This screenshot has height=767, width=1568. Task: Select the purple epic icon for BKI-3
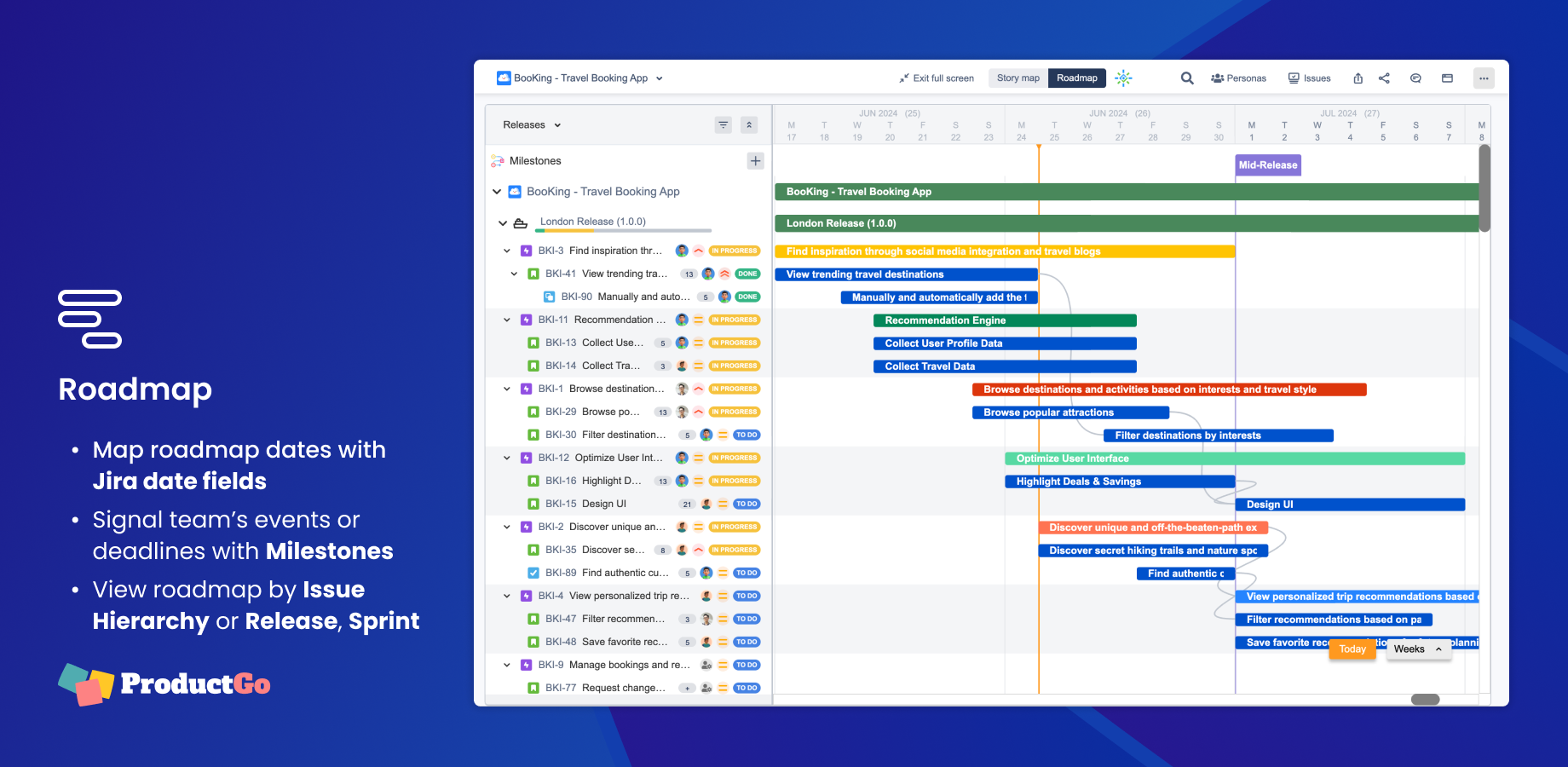pyautogui.click(x=525, y=251)
